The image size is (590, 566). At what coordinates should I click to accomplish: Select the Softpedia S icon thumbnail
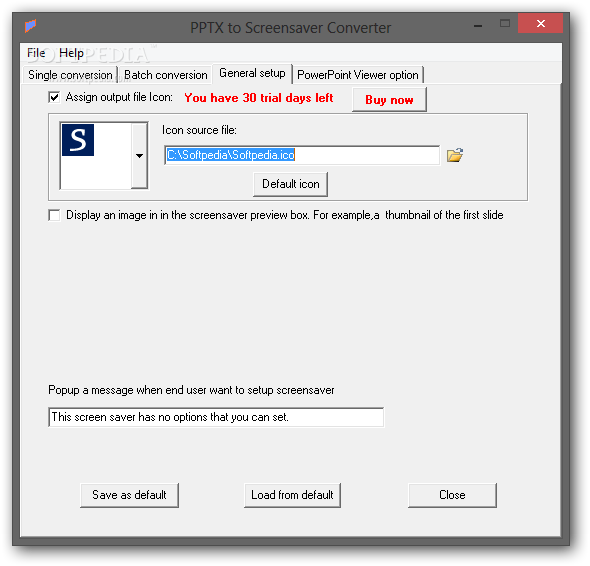[x=78, y=140]
